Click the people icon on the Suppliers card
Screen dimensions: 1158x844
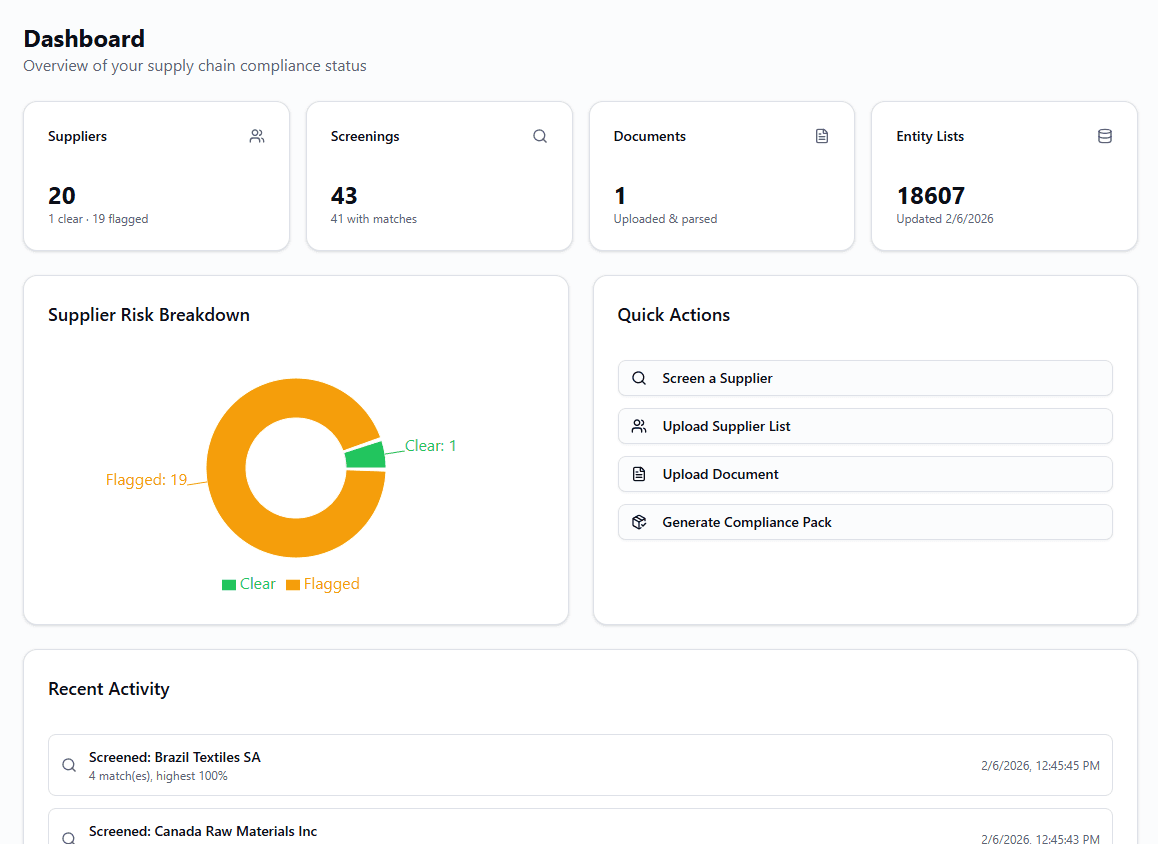257,136
